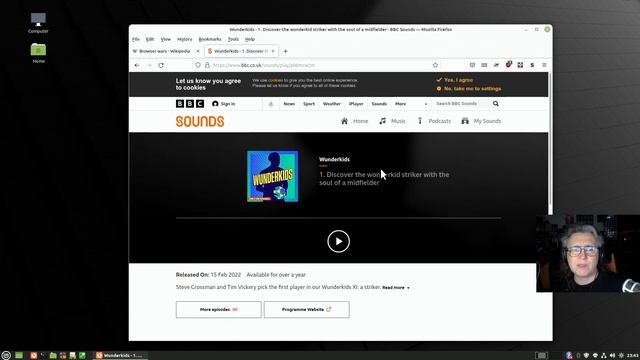Open Sounds Home navigation
The image size is (640, 360).
tap(354, 121)
